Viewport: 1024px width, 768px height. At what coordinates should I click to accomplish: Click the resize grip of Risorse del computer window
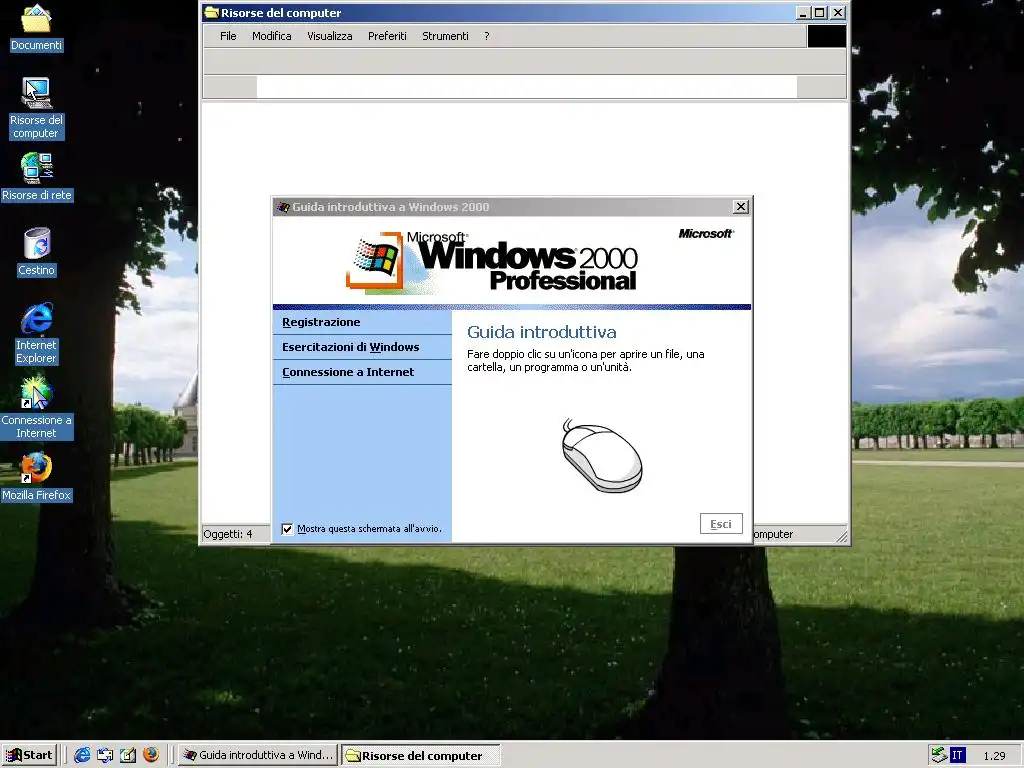(x=842, y=537)
